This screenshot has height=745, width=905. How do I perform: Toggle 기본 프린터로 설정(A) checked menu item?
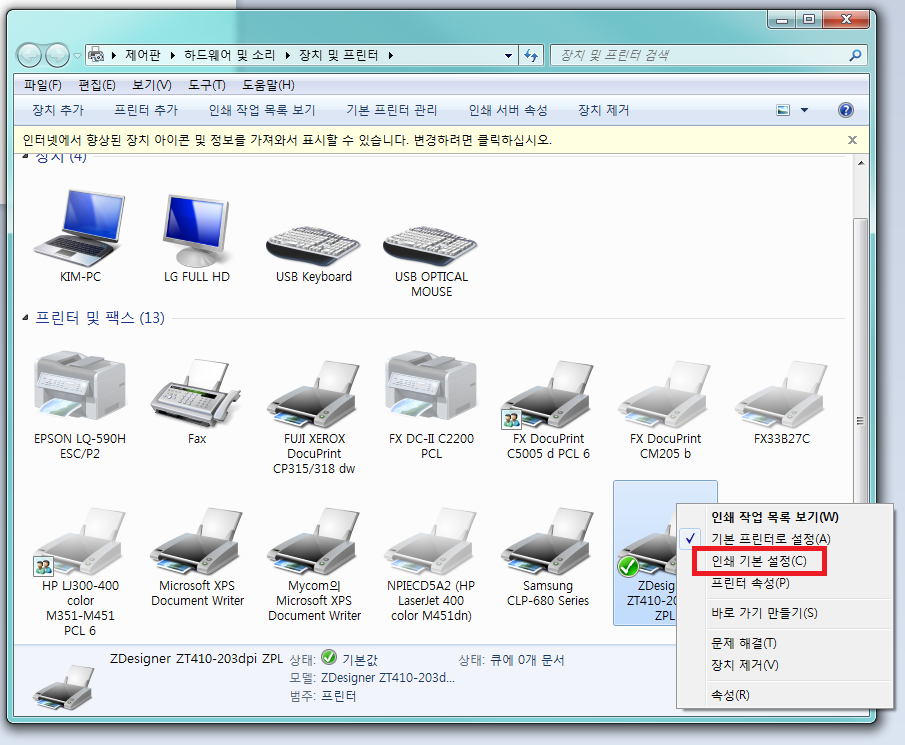click(771, 539)
